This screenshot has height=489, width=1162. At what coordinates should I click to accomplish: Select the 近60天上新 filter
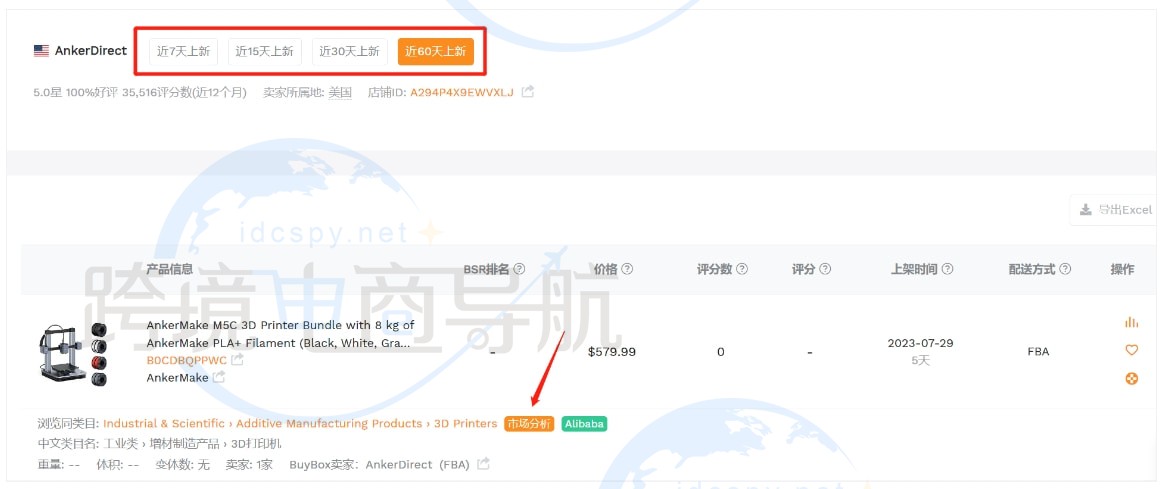tap(436, 52)
